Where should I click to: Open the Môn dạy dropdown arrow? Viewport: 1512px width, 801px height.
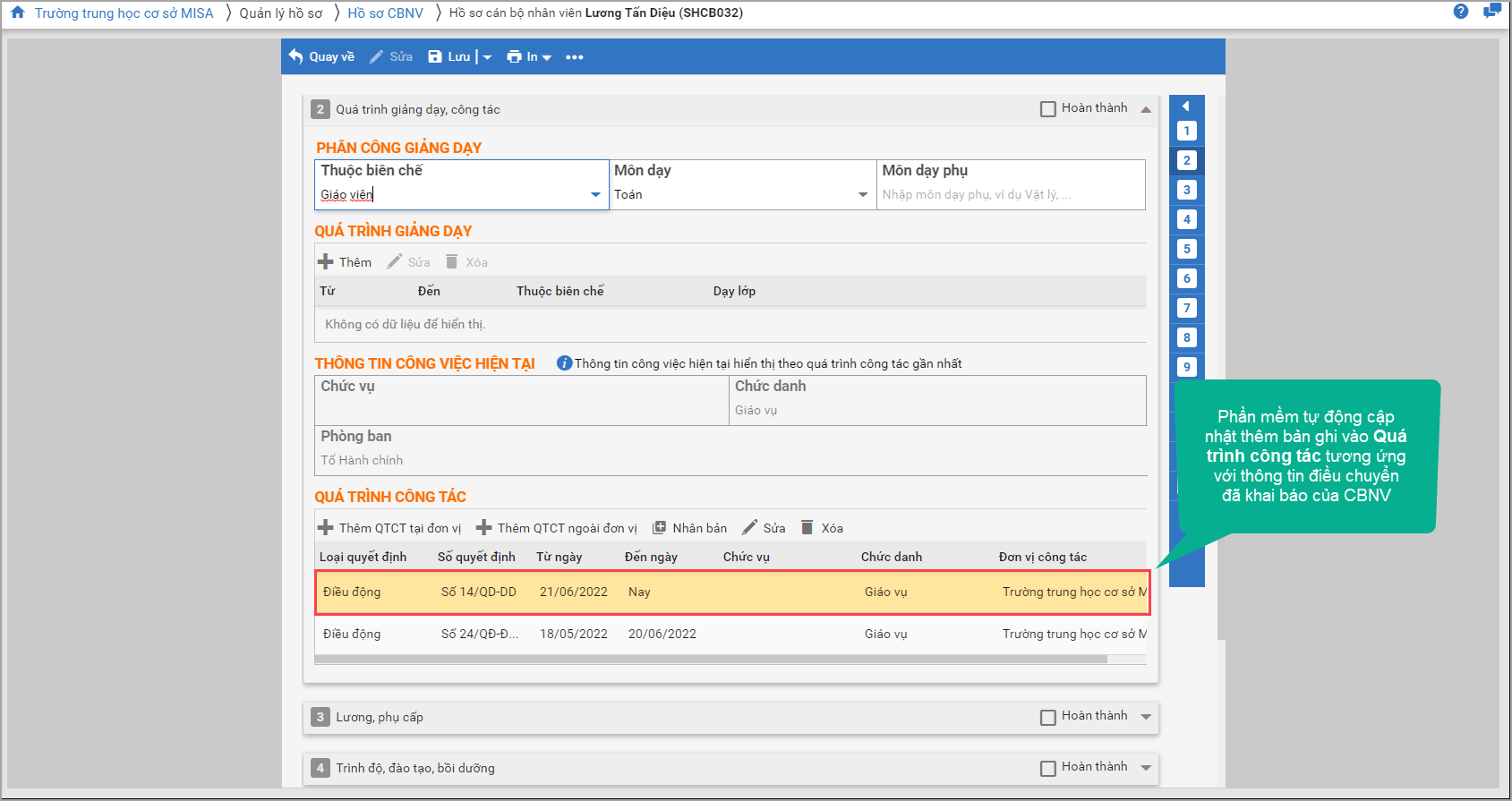pos(863,194)
